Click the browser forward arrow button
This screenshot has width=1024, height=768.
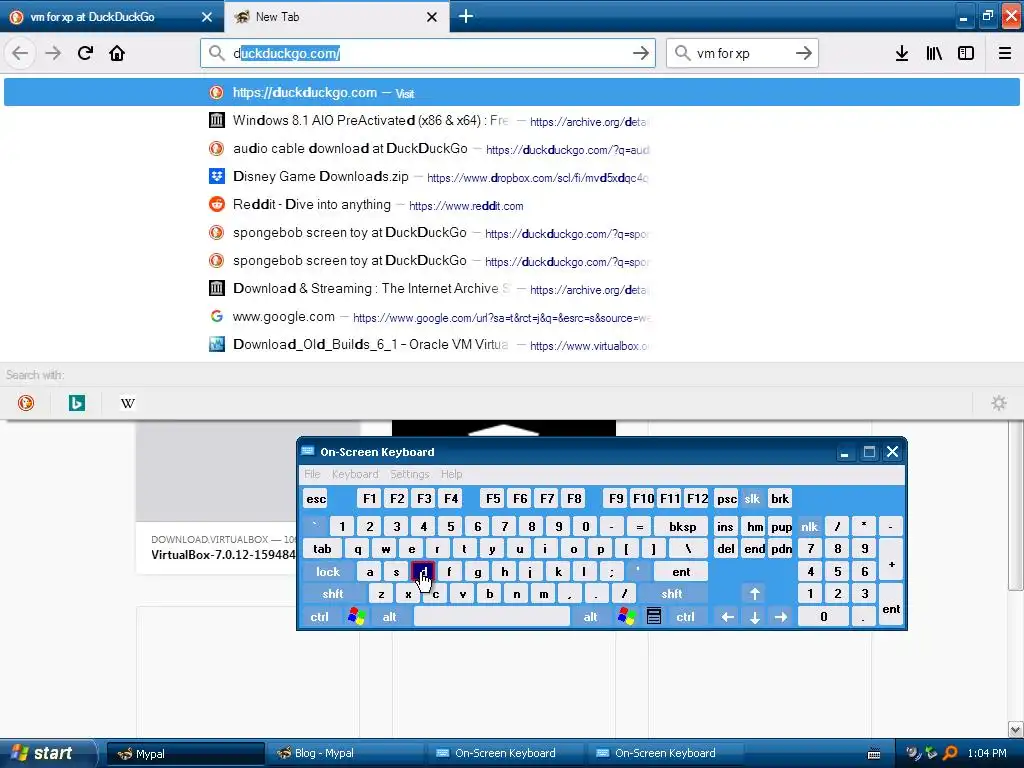pyautogui.click(x=53, y=53)
